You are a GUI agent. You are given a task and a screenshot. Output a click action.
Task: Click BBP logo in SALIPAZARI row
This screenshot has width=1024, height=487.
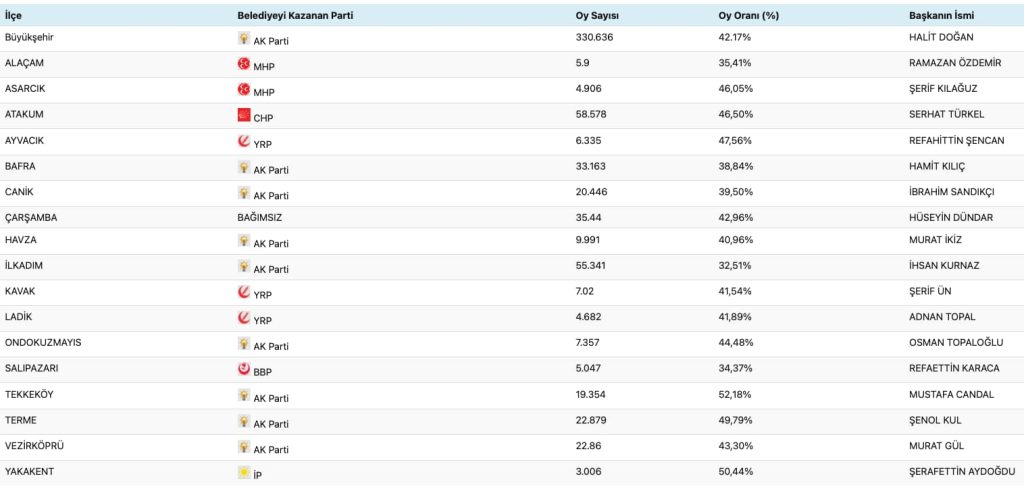tap(244, 369)
